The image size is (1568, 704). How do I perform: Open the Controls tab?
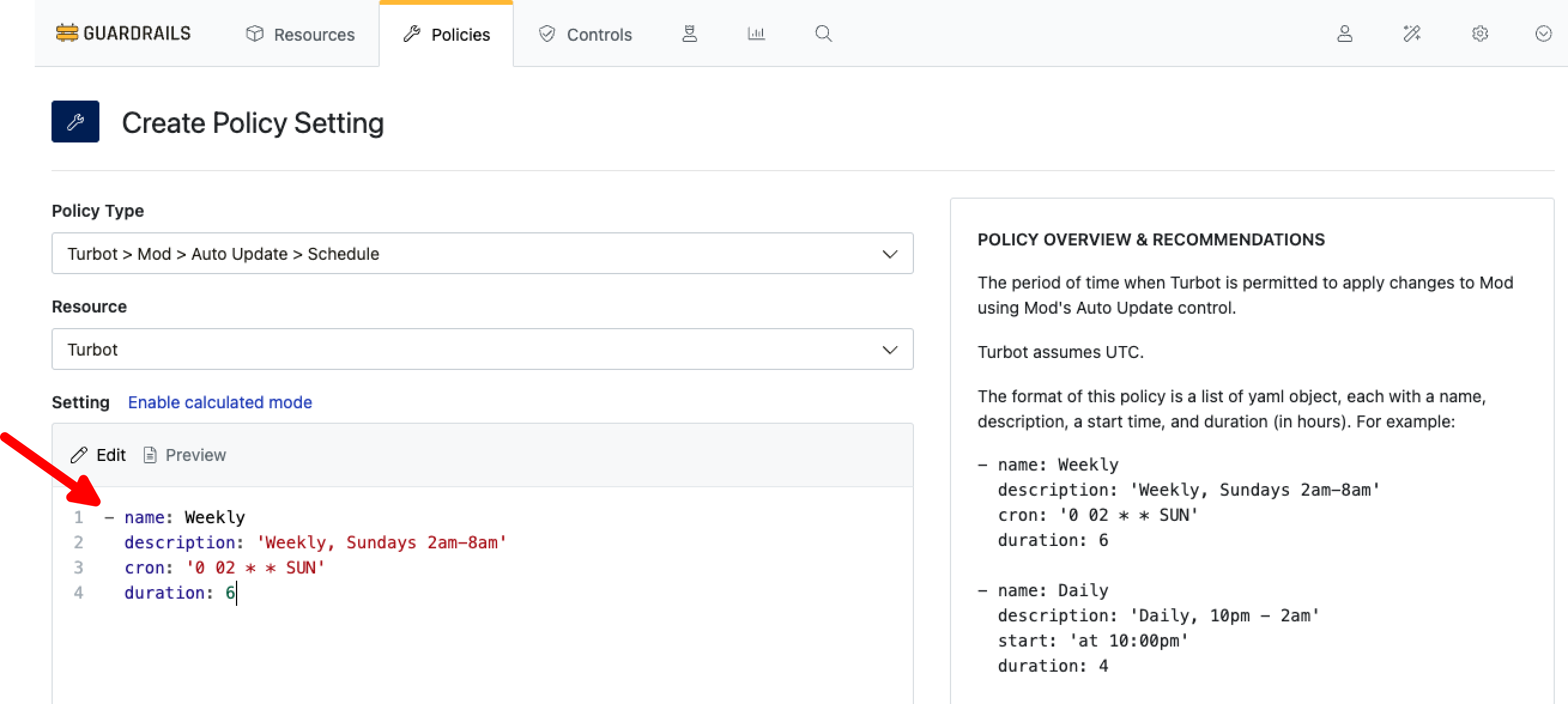586,35
